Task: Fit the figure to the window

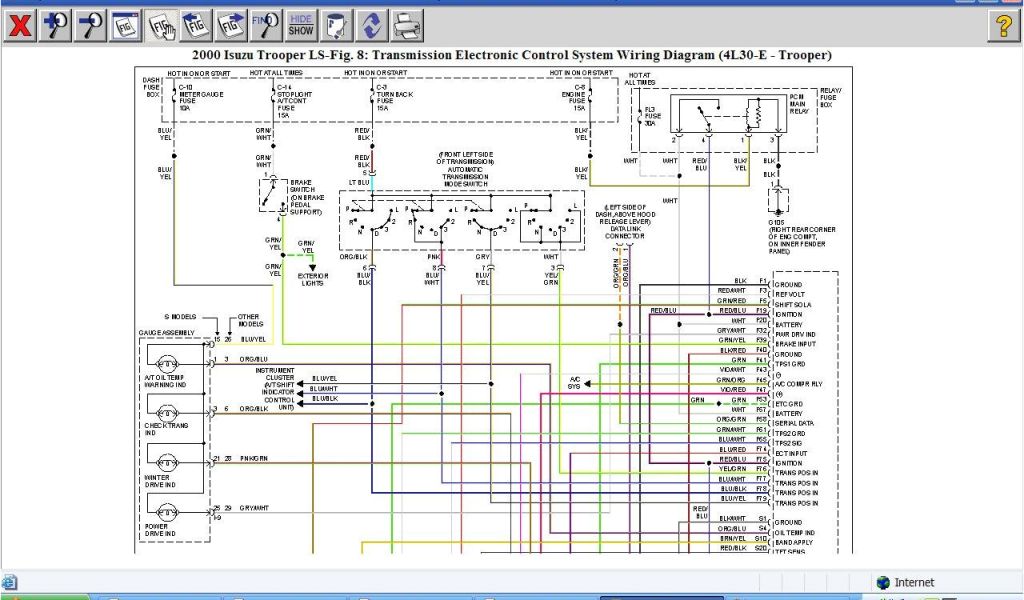Action: click(x=126, y=25)
